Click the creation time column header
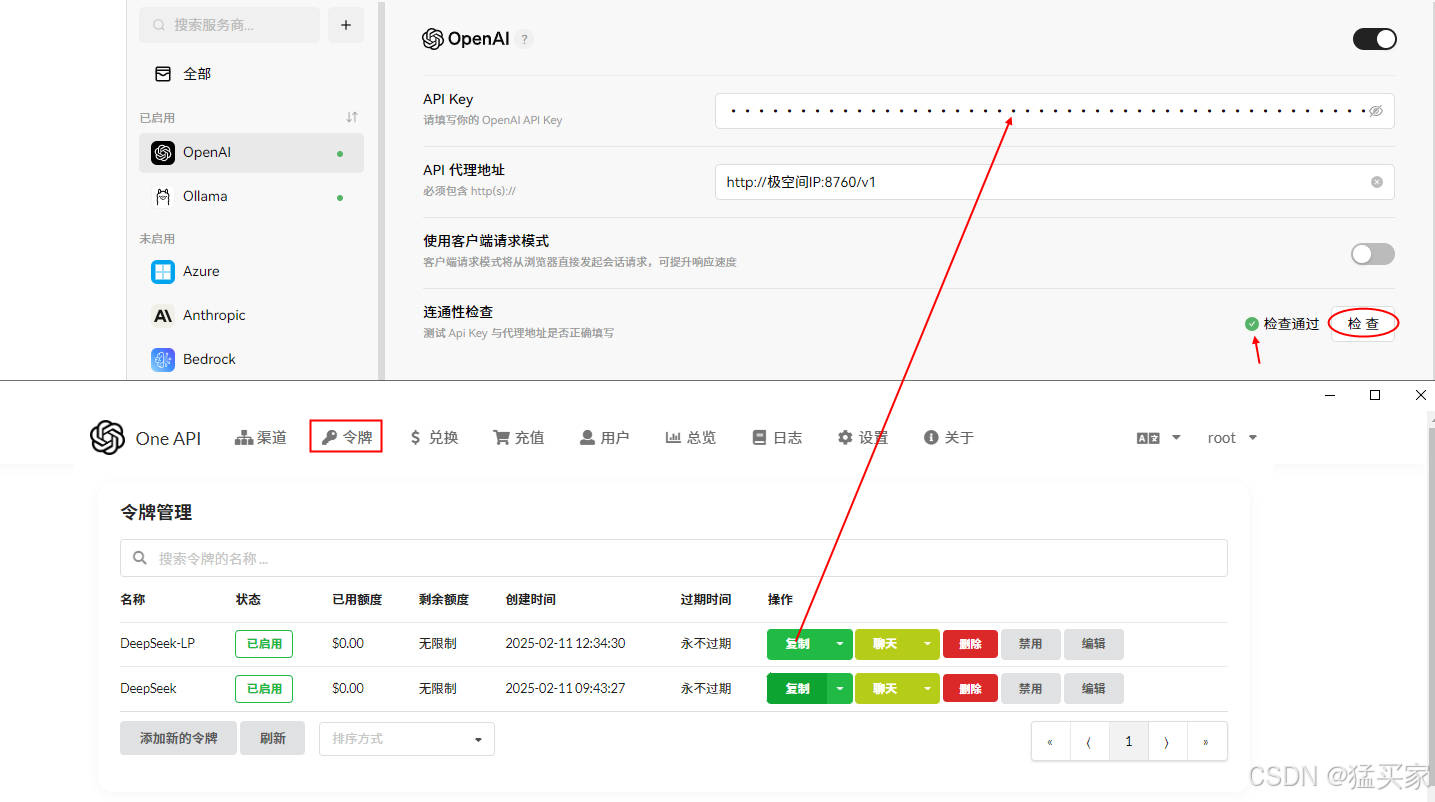This screenshot has height=802, width=1435. (x=531, y=600)
